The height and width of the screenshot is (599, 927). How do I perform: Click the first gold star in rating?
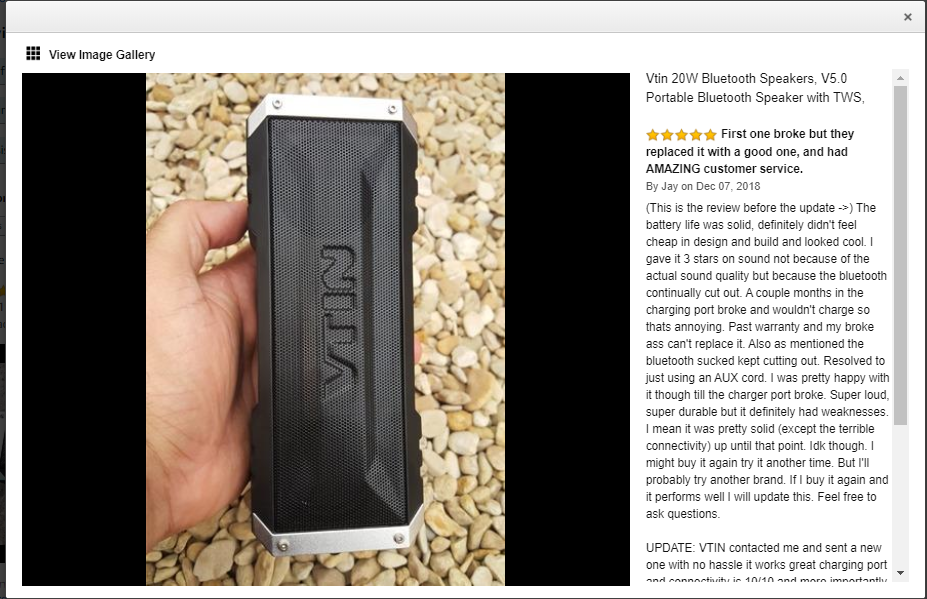(653, 135)
